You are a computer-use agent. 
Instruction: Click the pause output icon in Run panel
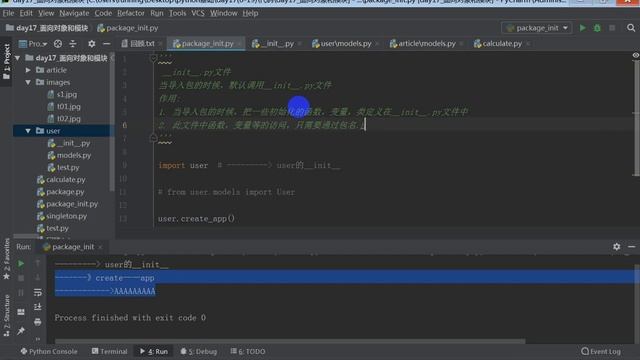tap(21, 293)
